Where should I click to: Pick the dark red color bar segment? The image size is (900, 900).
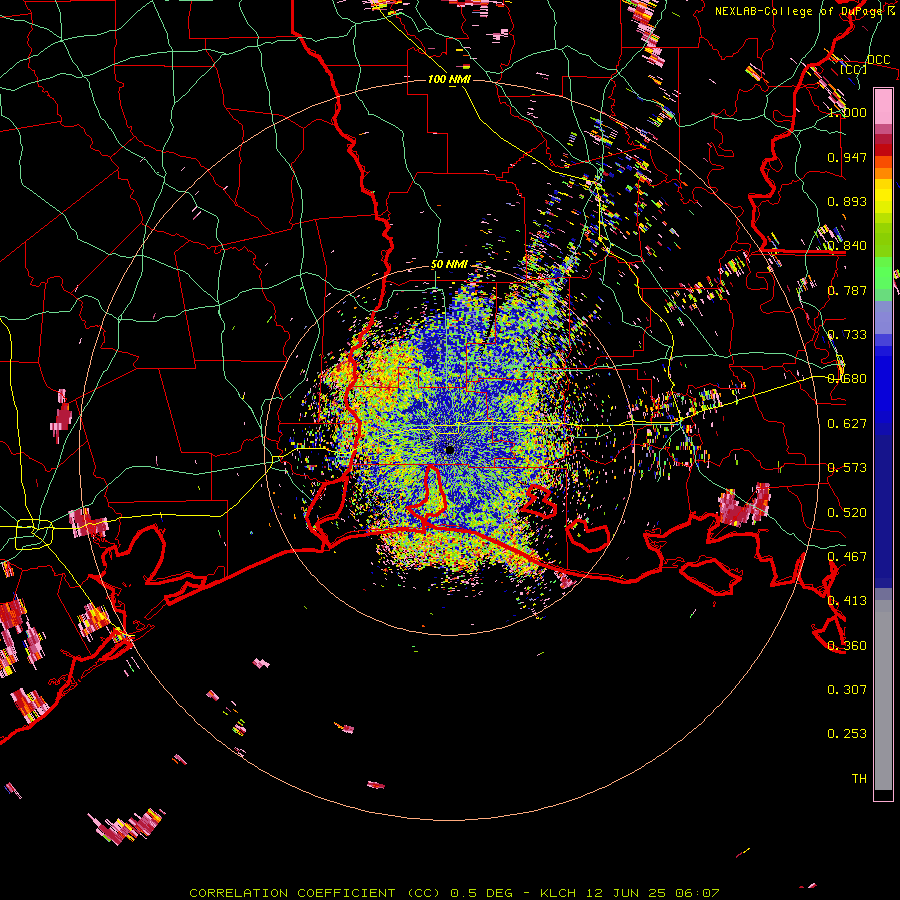tap(883, 149)
